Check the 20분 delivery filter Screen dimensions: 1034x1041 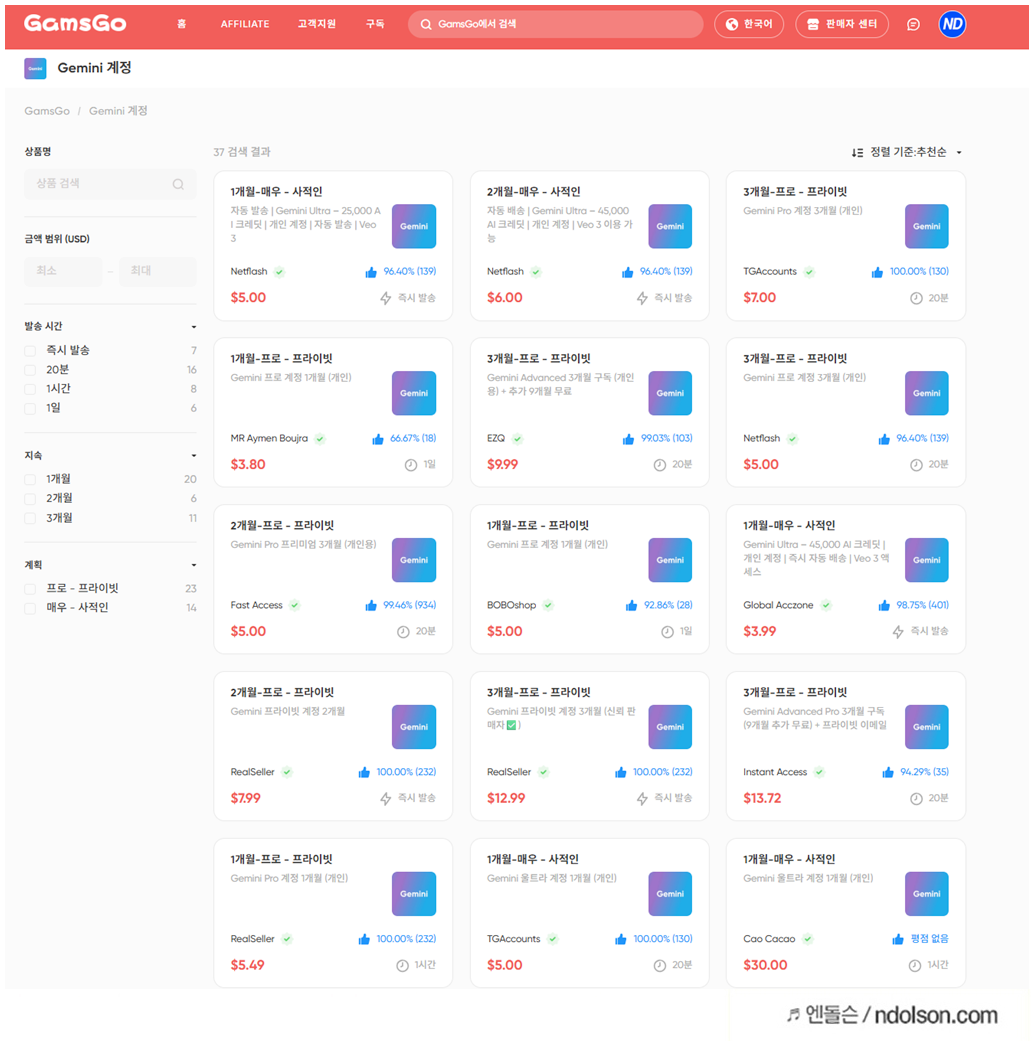30,370
